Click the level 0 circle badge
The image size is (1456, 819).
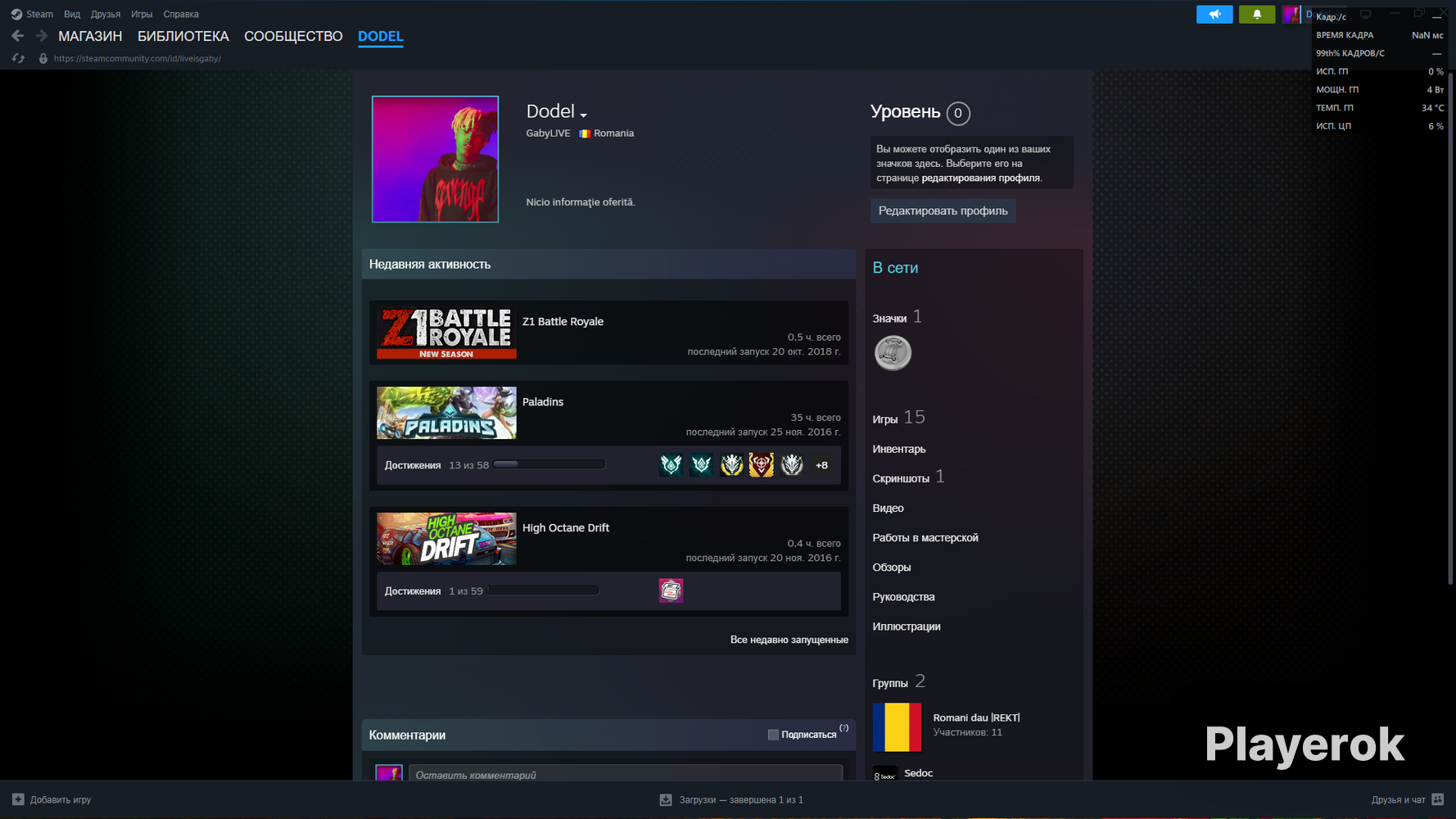point(958,113)
